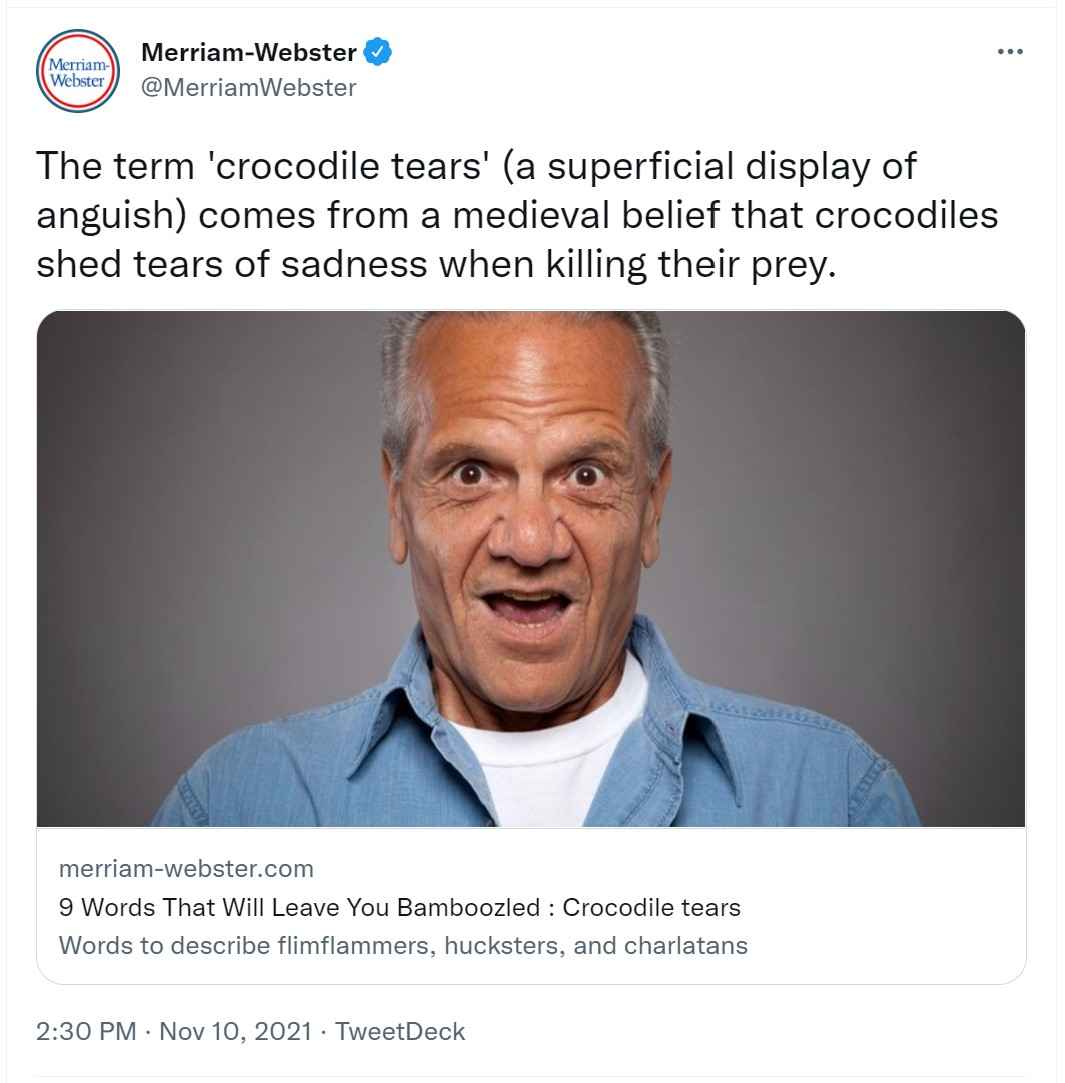Open the three-dot more options menu
Image resolution: width=1065 pixels, height=1083 pixels.
coord(1010,51)
